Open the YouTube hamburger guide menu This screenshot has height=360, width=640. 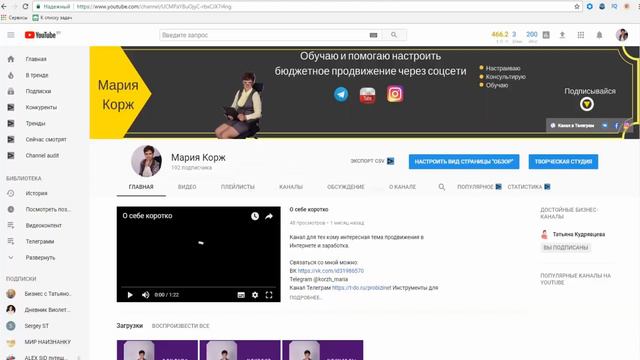pos(11,35)
